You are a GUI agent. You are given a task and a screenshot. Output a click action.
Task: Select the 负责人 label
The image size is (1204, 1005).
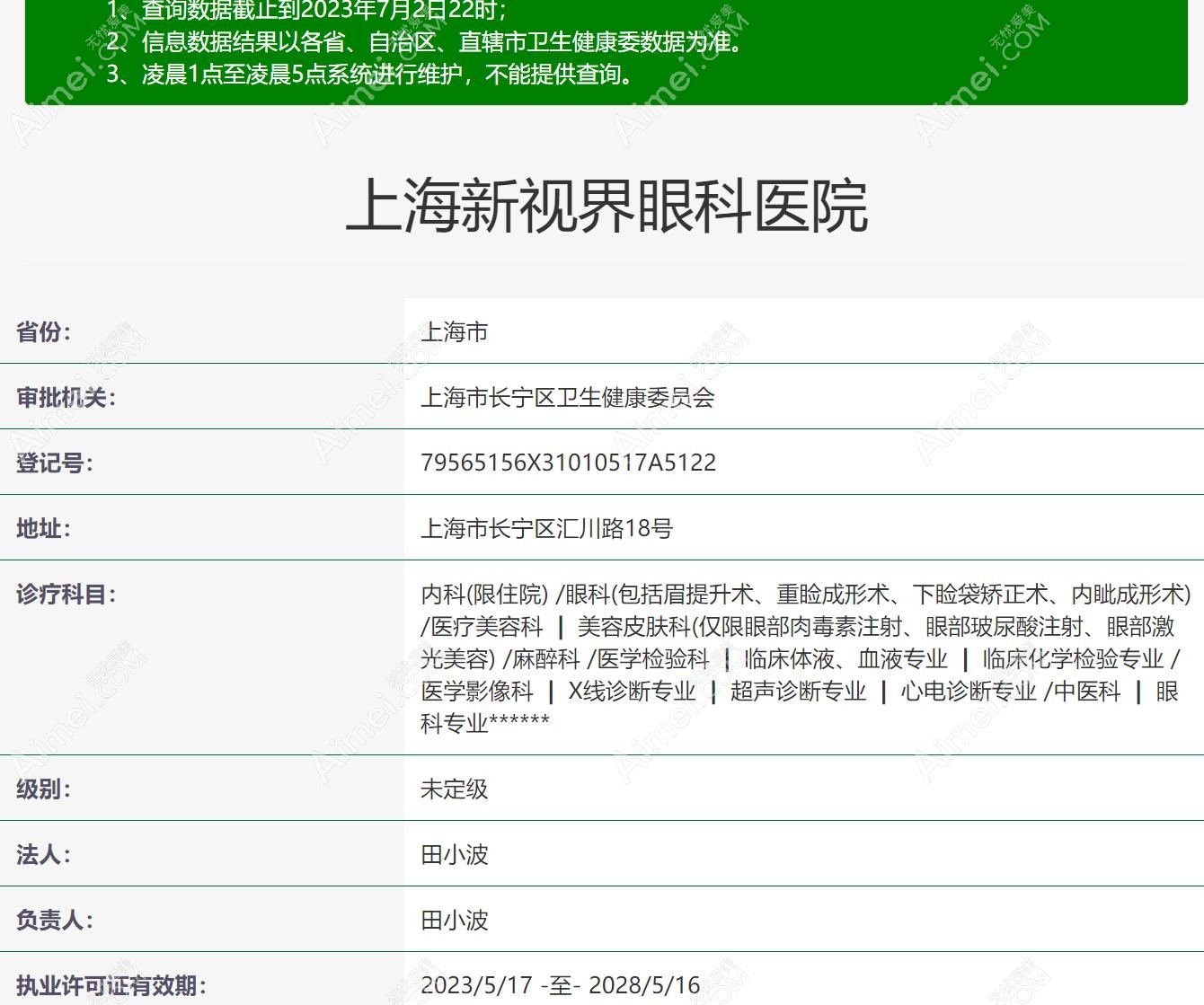[x=54, y=920]
